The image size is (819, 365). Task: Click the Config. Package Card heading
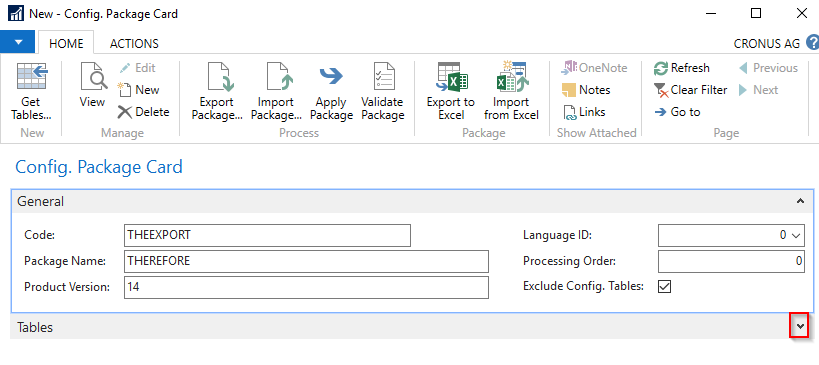point(99,167)
